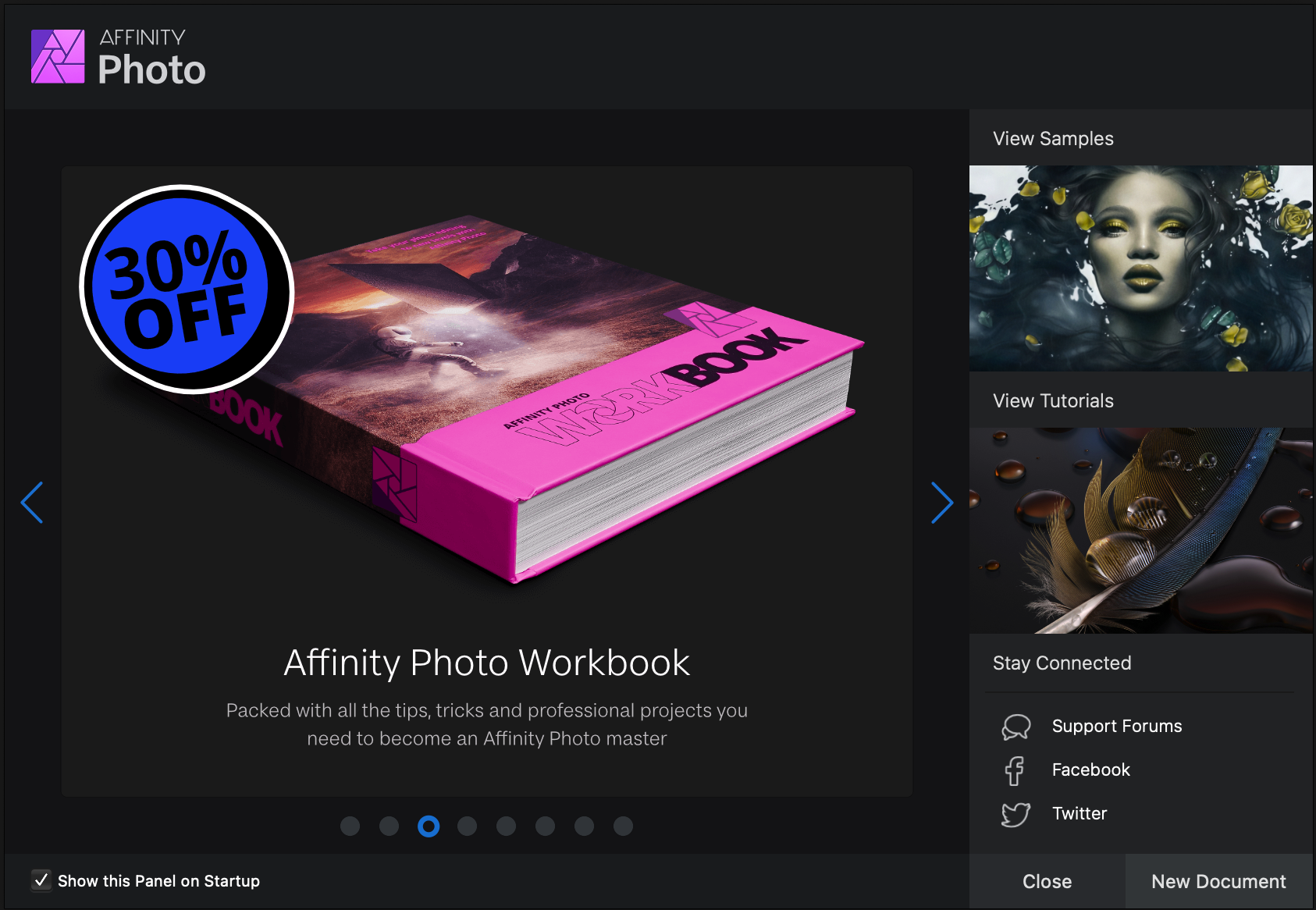Click the 'Packed with all the tips' description
Screen dimensions: 1316x910
point(487,724)
